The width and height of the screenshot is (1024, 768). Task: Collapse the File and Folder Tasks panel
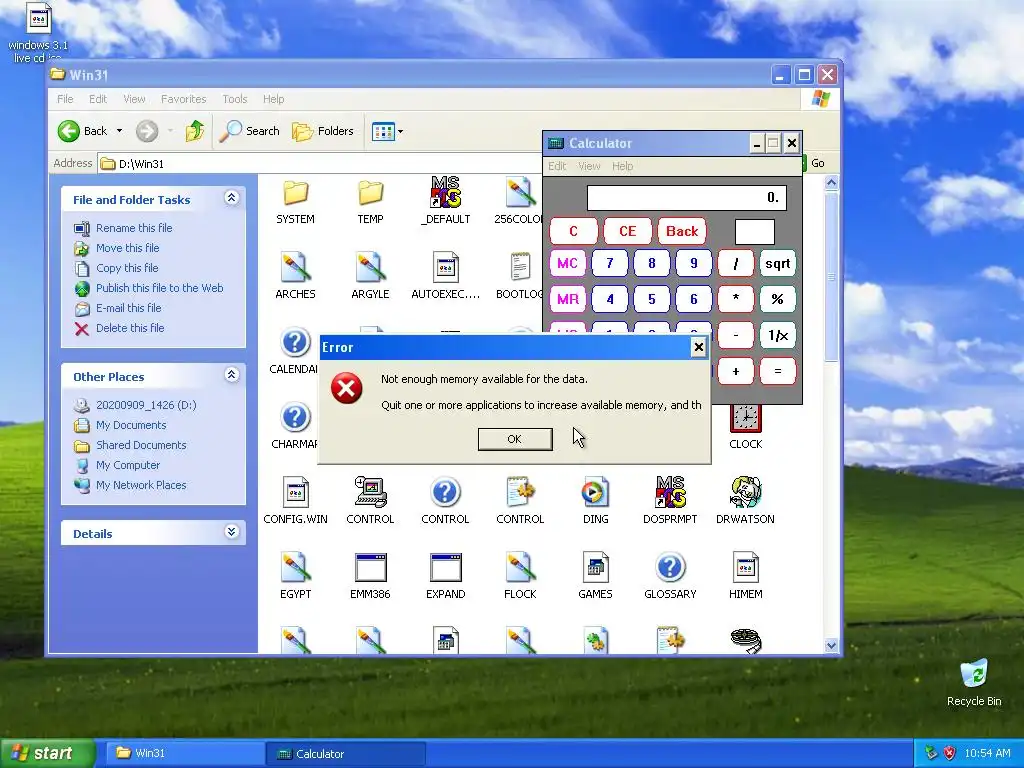pyautogui.click(x=231, y=198)
